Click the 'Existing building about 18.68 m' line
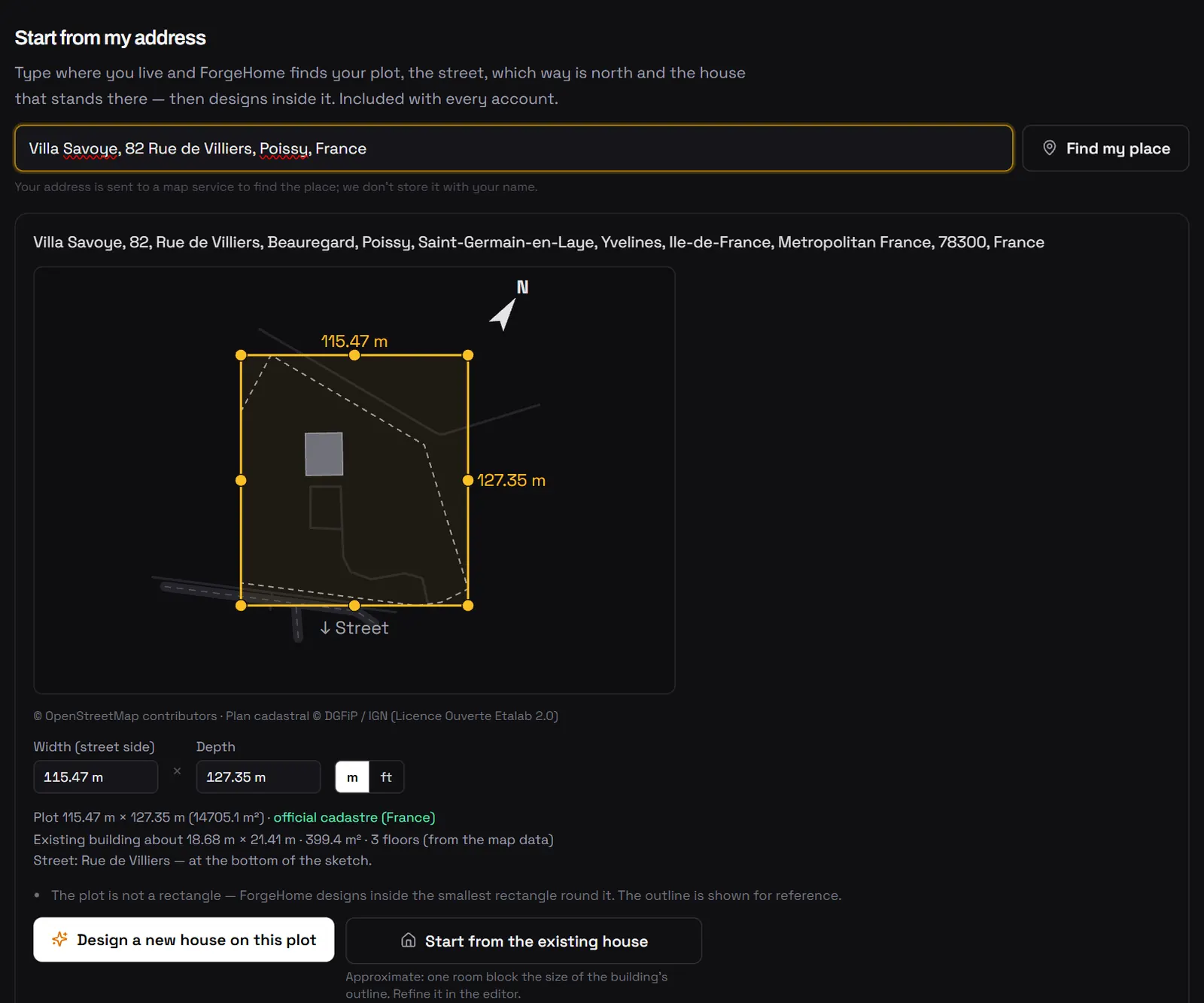Image resolution: width=1204 pixels, height=1003 pixels. click(x=293, y=839)
